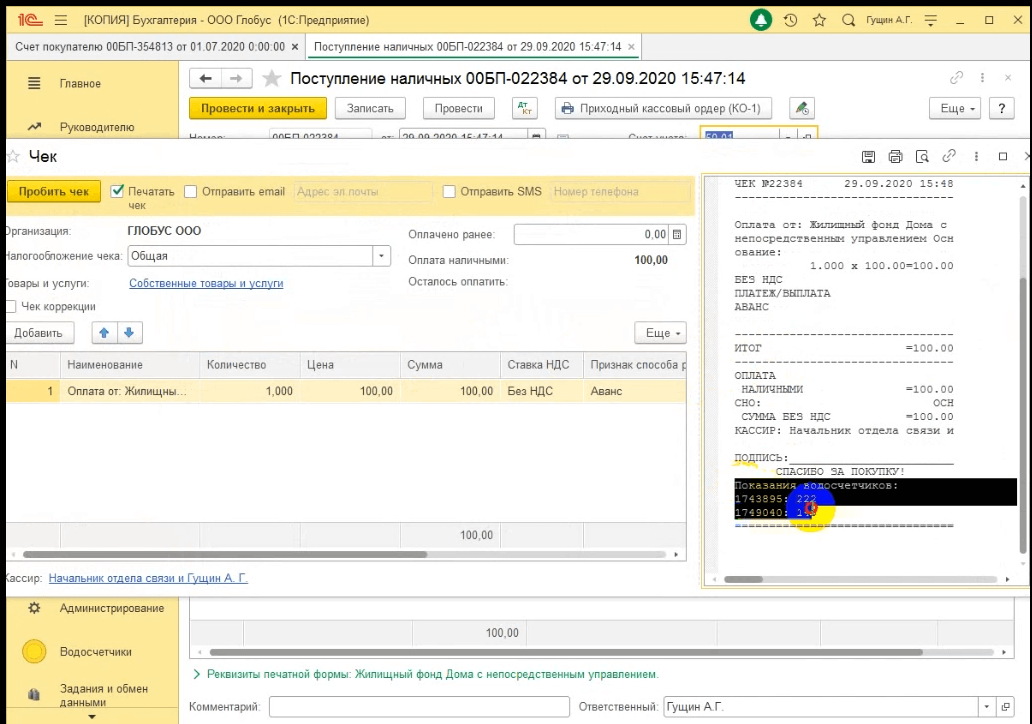This screenshot has width=1032, height=724.
Task: Click the printer icon in Чек window
Action: point(895,156)
